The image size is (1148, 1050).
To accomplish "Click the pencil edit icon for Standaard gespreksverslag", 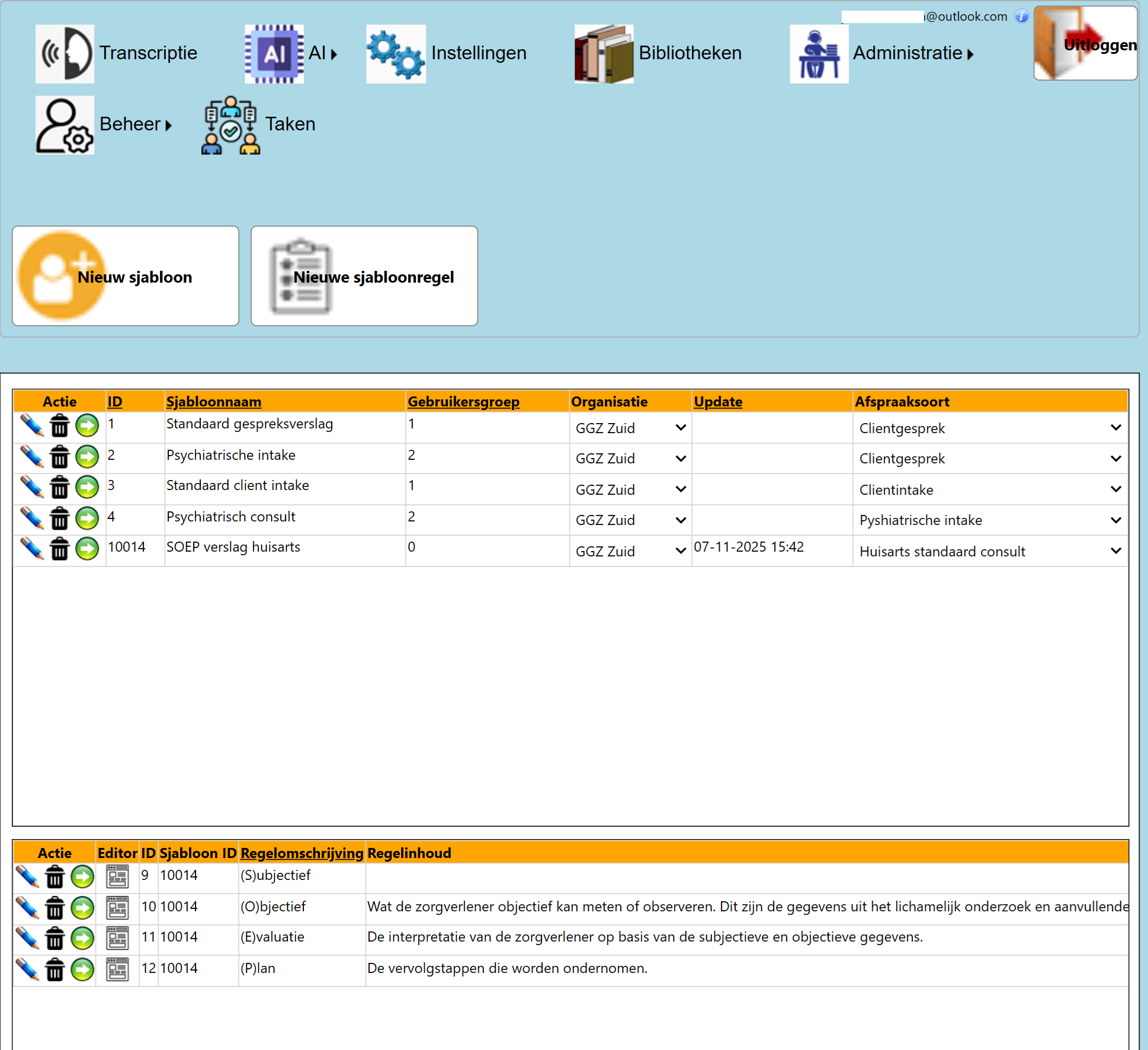I will (31, 425).
